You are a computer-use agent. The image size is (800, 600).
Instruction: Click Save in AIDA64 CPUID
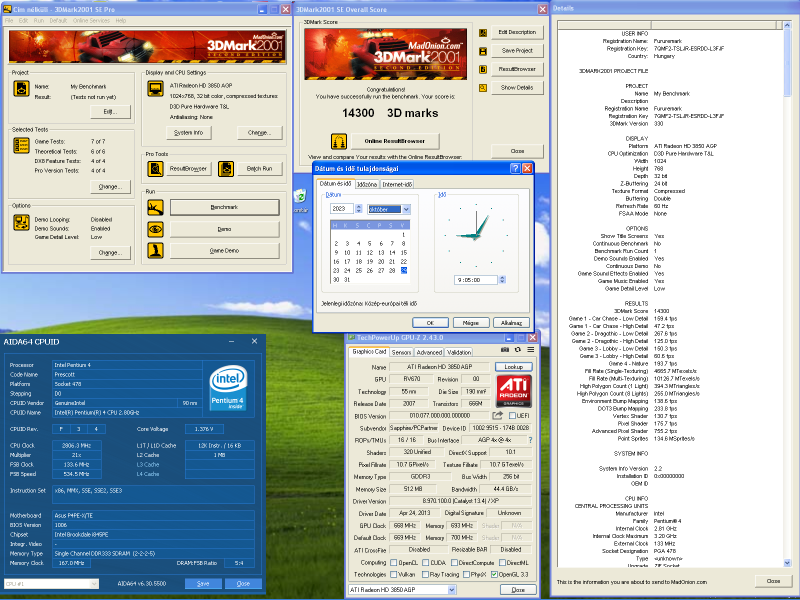point(203,584)
